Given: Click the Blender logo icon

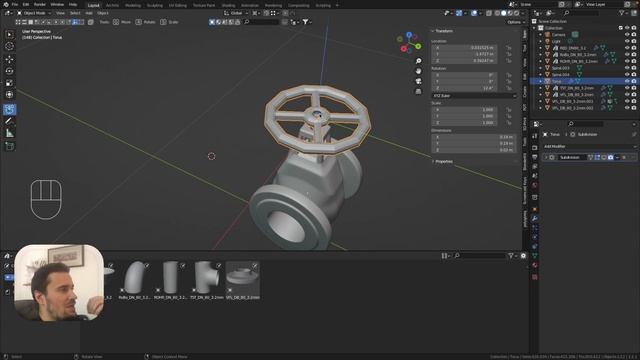Looking at the screenshot, I should [x=6, y=4].
